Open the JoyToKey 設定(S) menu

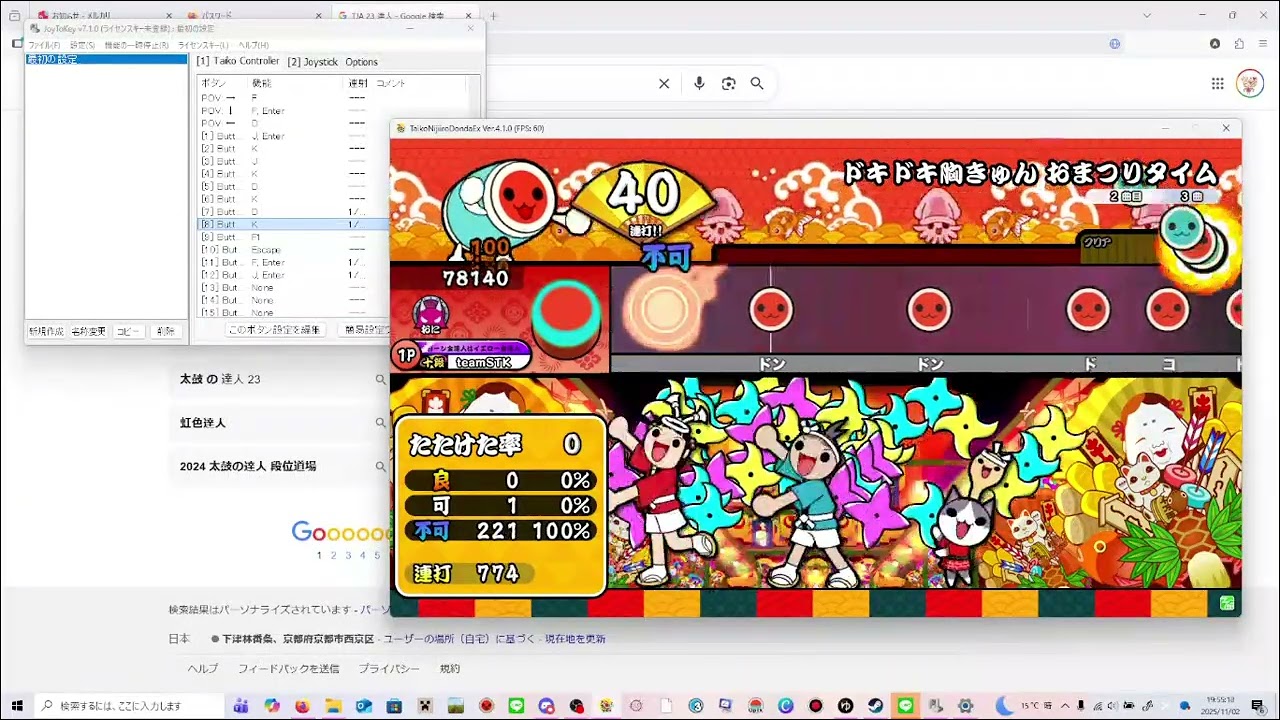coord(82,45)
